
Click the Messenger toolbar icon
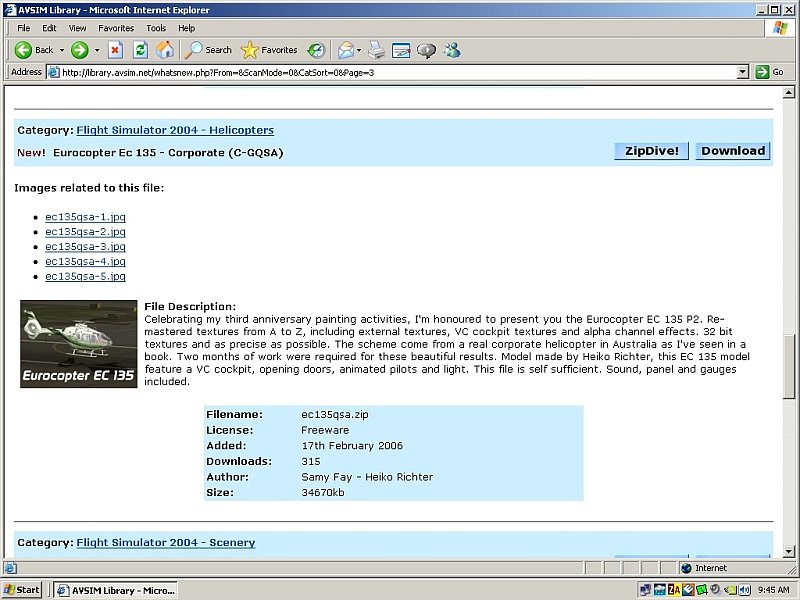coord(452,50)
